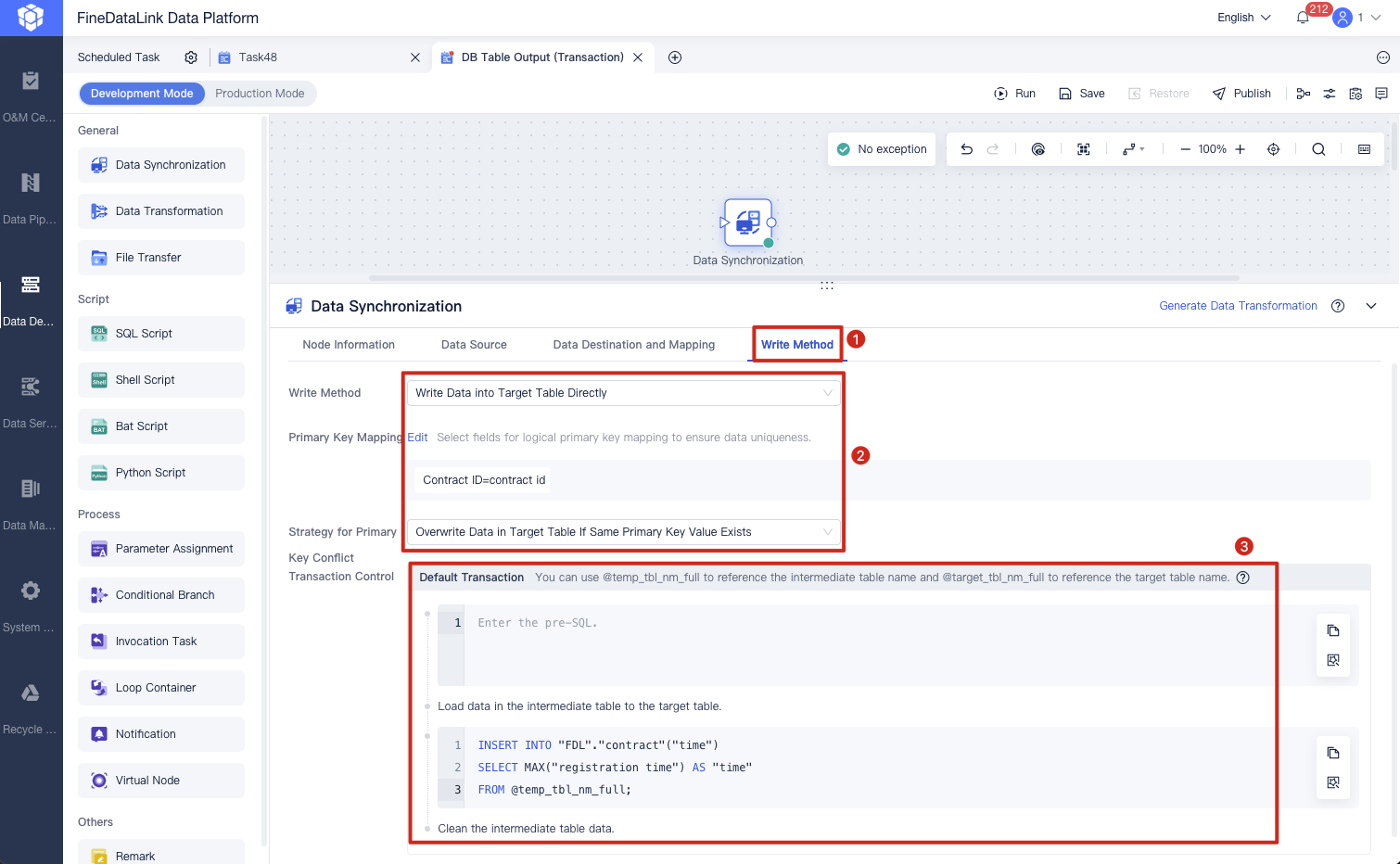1400x864 pixels.
Task: Click the zoom in plus icon
Action: click(x=1240, y=149)
